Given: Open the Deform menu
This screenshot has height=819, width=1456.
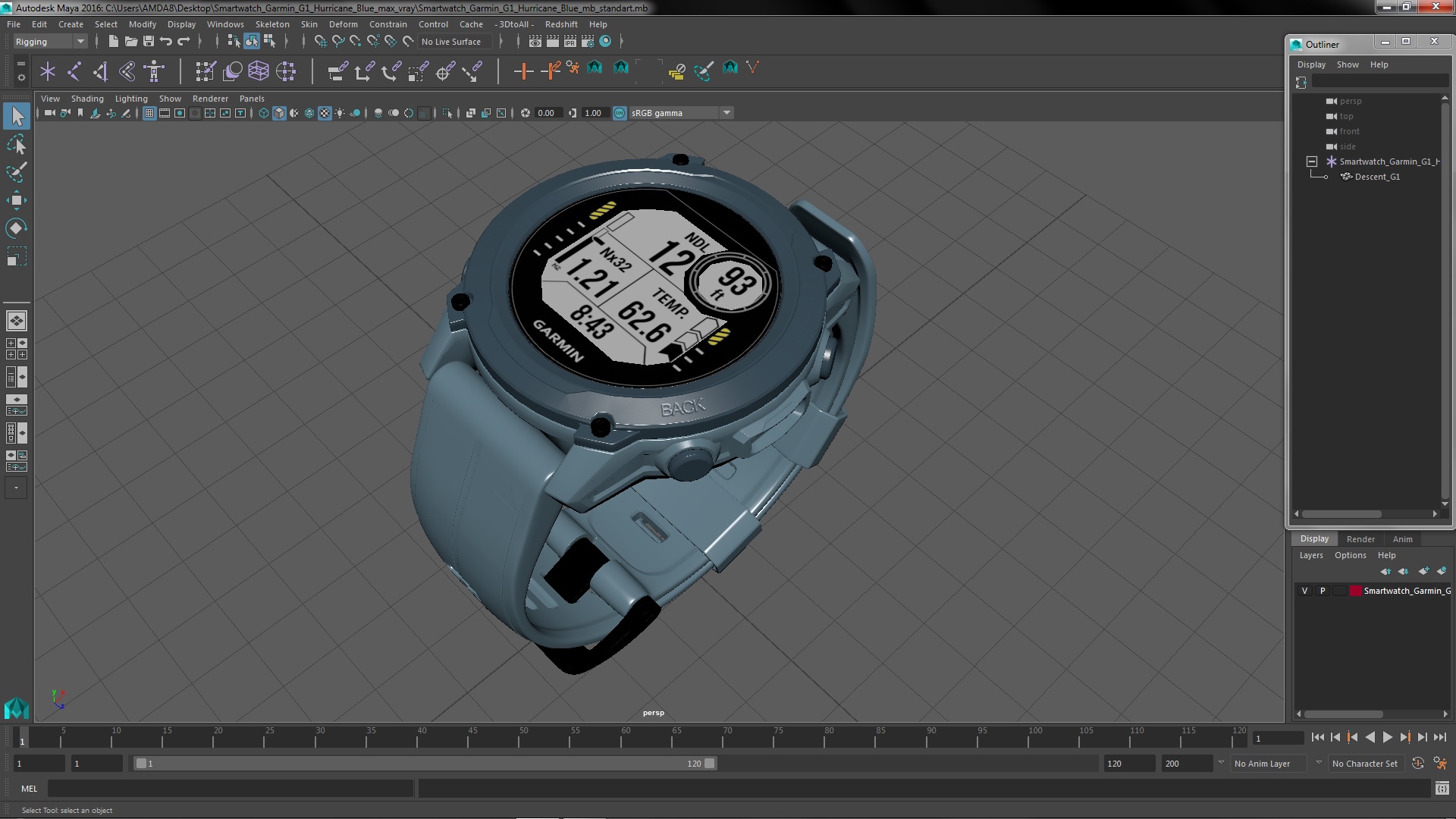Looking at the screenshot, I should click(343, 24).
